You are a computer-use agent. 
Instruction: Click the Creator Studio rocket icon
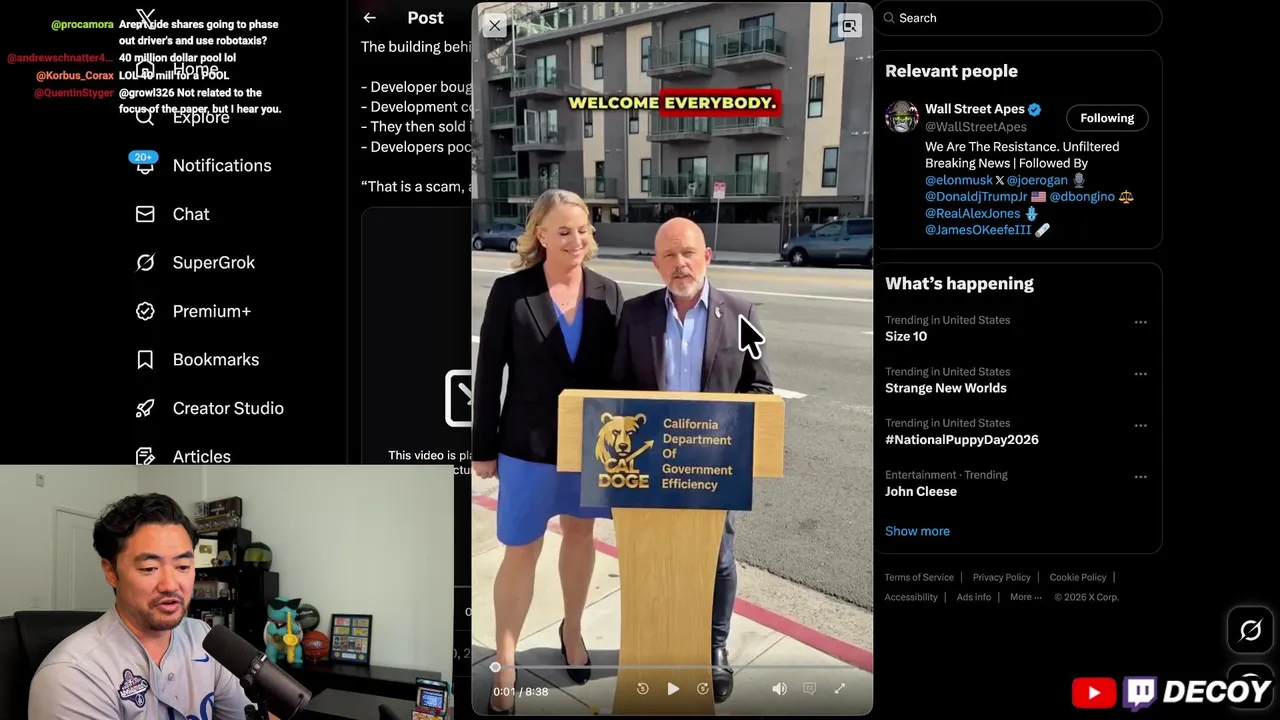(145, 408)
